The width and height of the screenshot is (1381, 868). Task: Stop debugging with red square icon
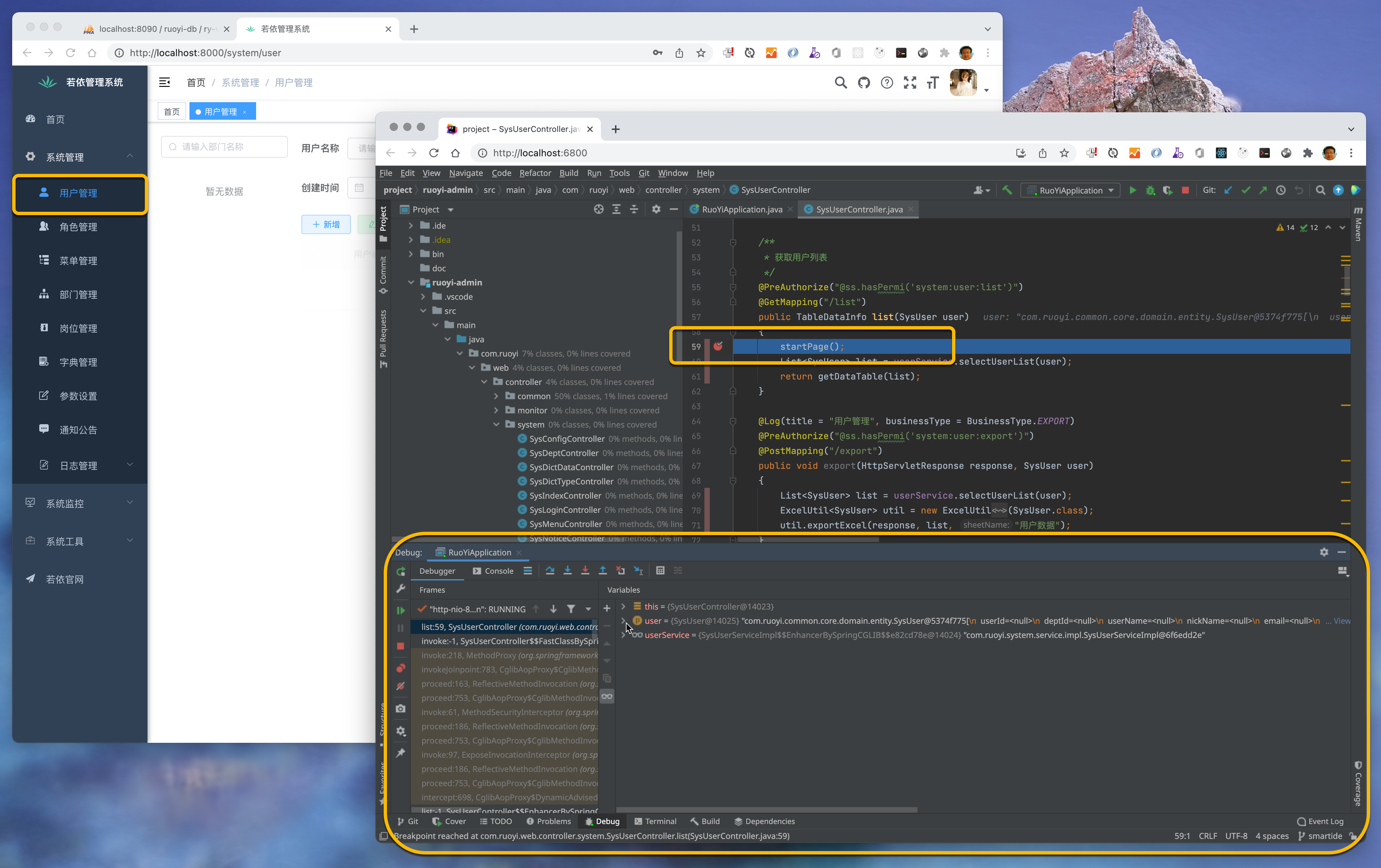pos(400,646)
